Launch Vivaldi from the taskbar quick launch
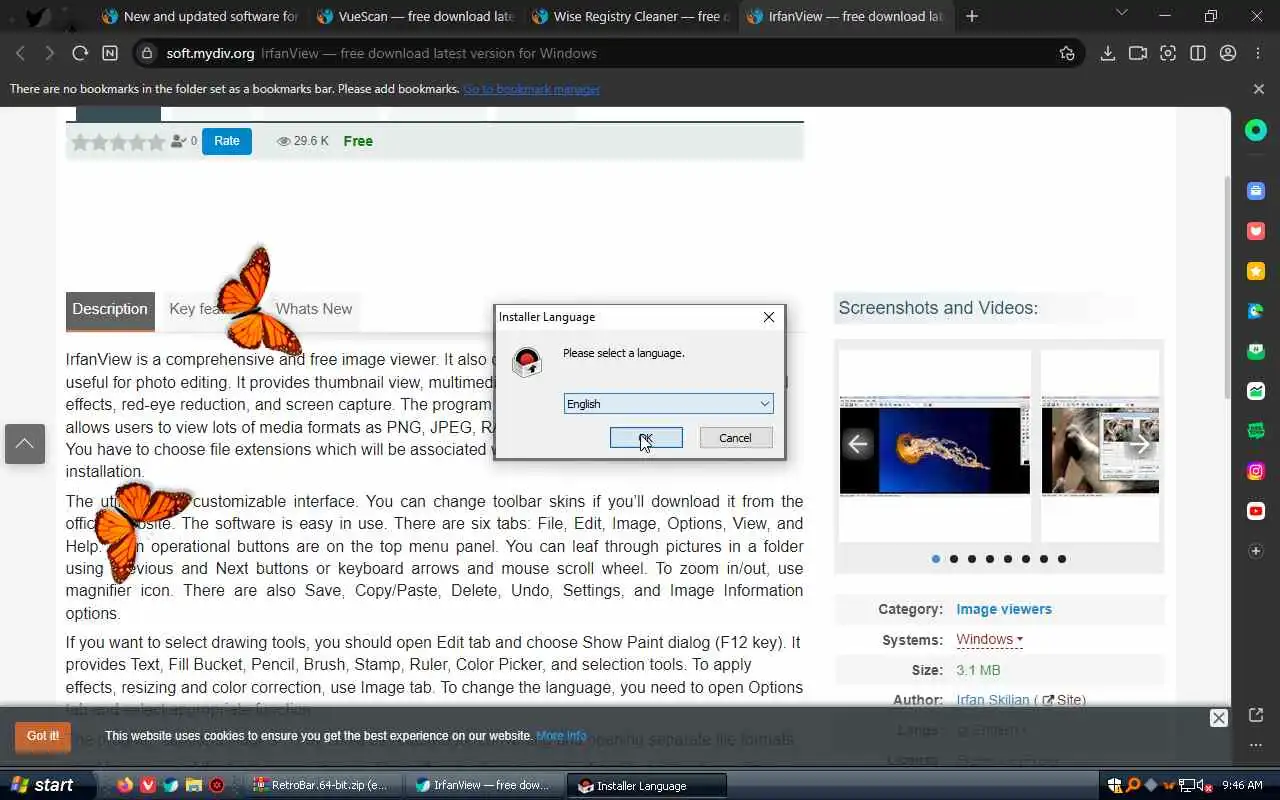Image resolution: width=1280 pixels, height=800 pixels. (148, 785)
